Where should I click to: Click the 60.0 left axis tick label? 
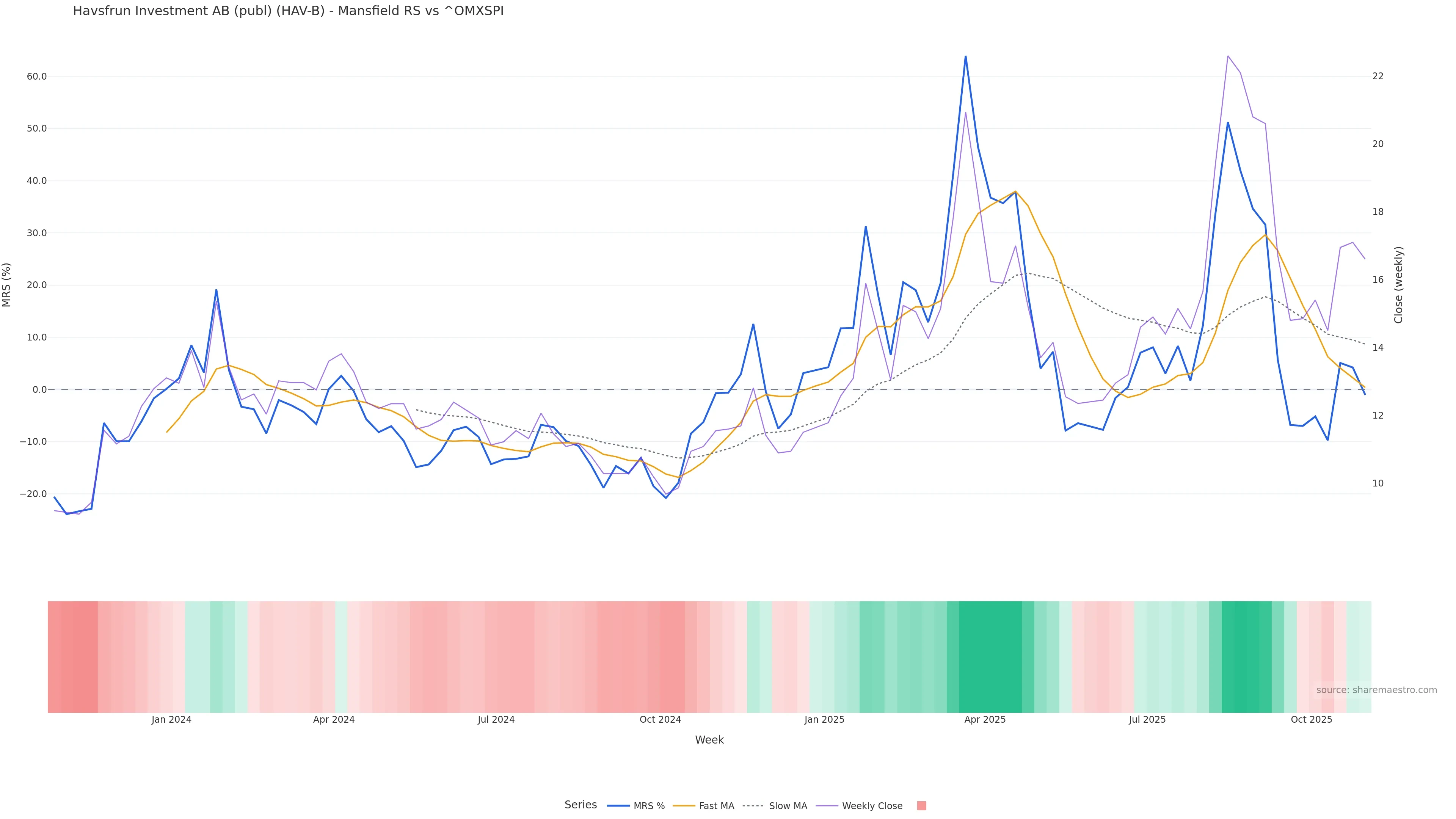[37, 76]
